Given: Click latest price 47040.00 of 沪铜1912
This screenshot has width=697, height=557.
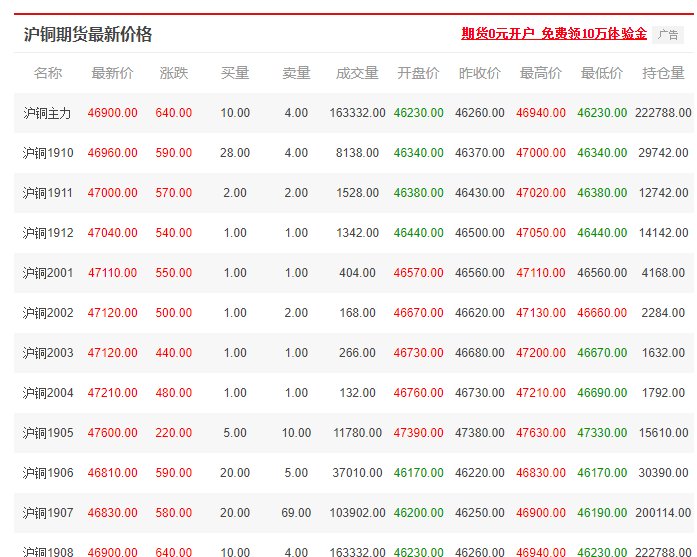Looking at the screenshot, I should tap(112, 233).
